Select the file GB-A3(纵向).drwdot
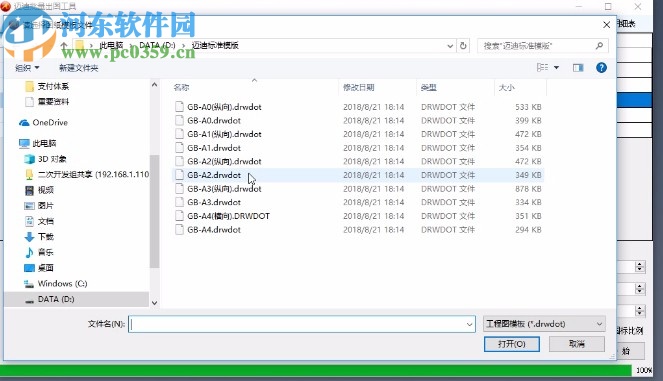This screenshot has height=381, width=663. pyautogui.click(x=358, y=189)
